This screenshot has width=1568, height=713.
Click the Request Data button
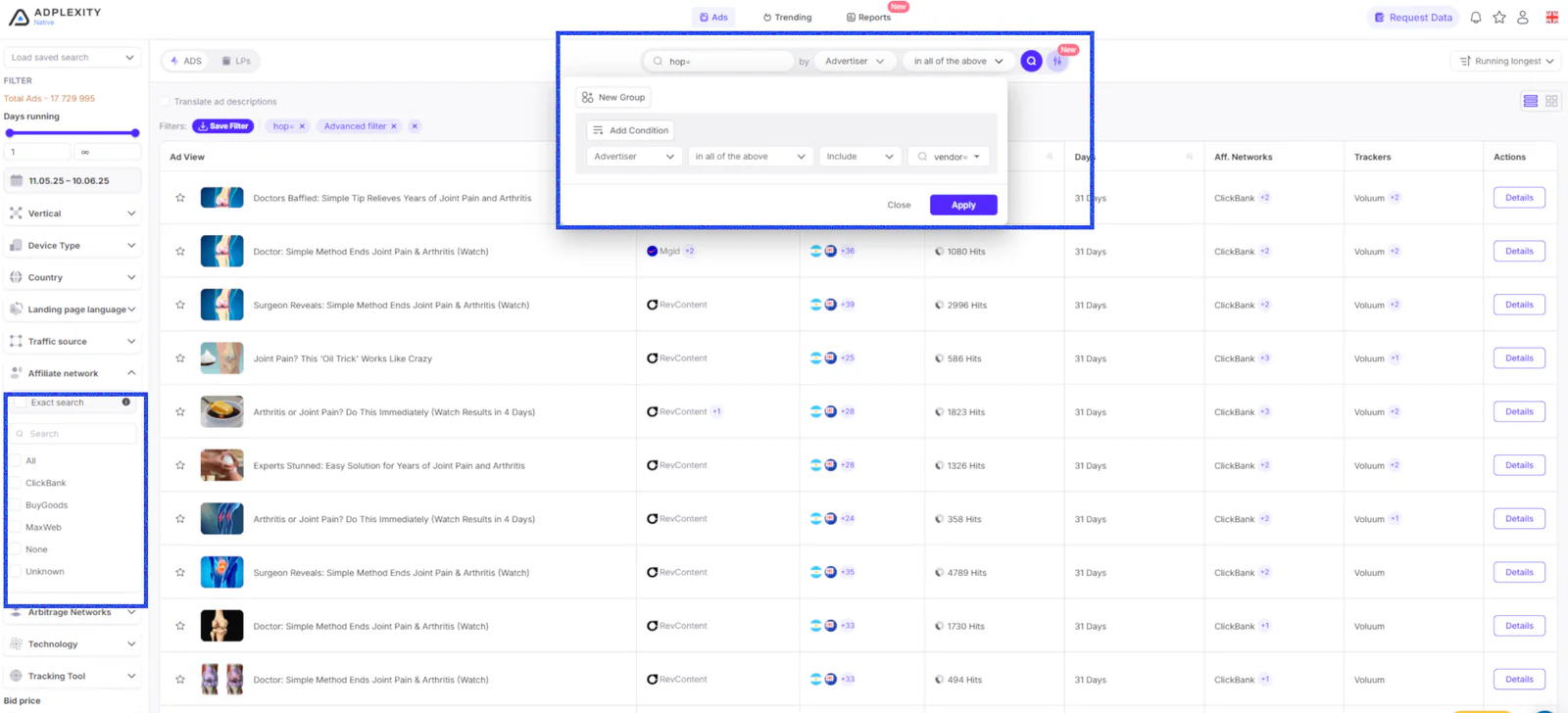[1413, 18]
